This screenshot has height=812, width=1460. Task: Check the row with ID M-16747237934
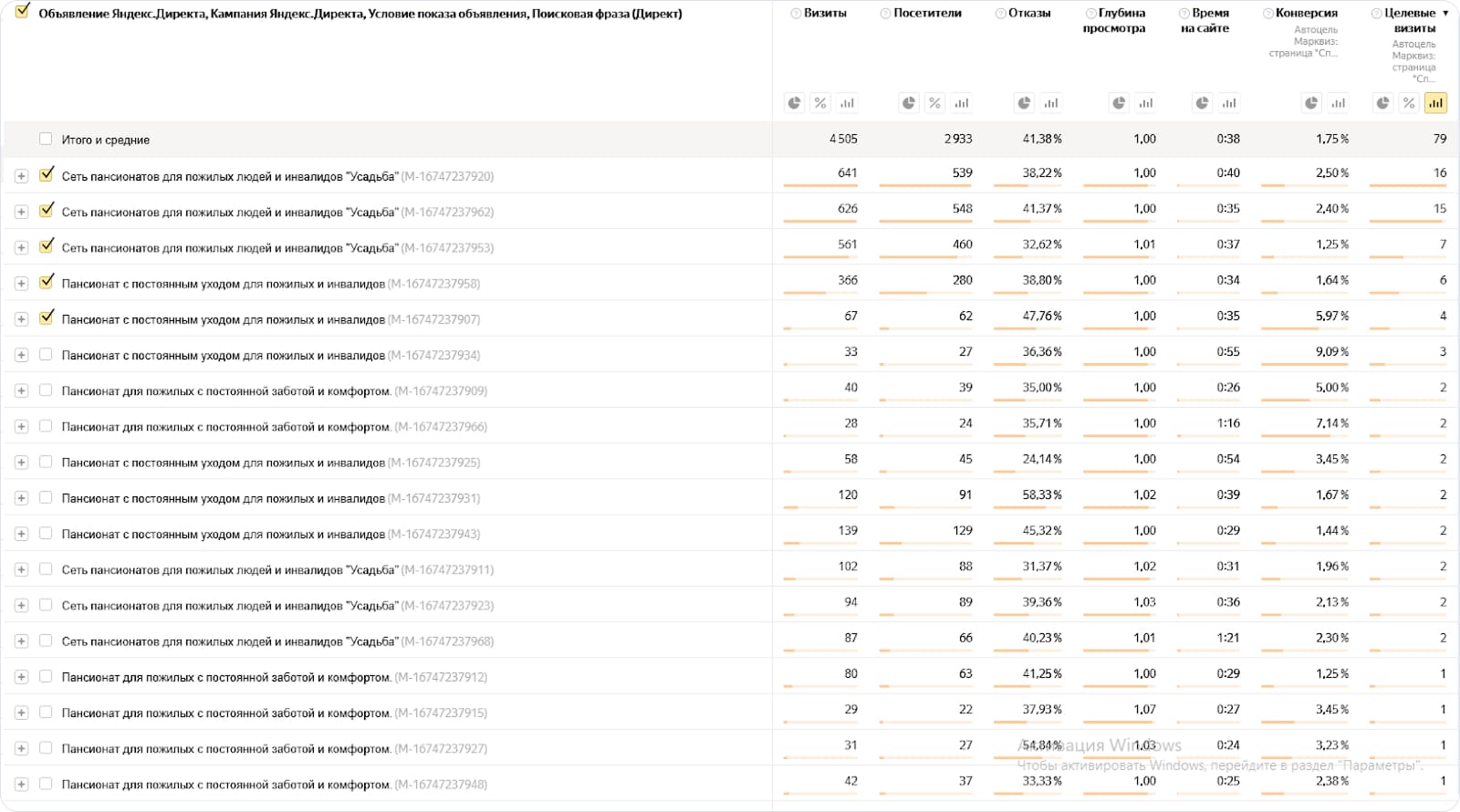coord(46,354)
